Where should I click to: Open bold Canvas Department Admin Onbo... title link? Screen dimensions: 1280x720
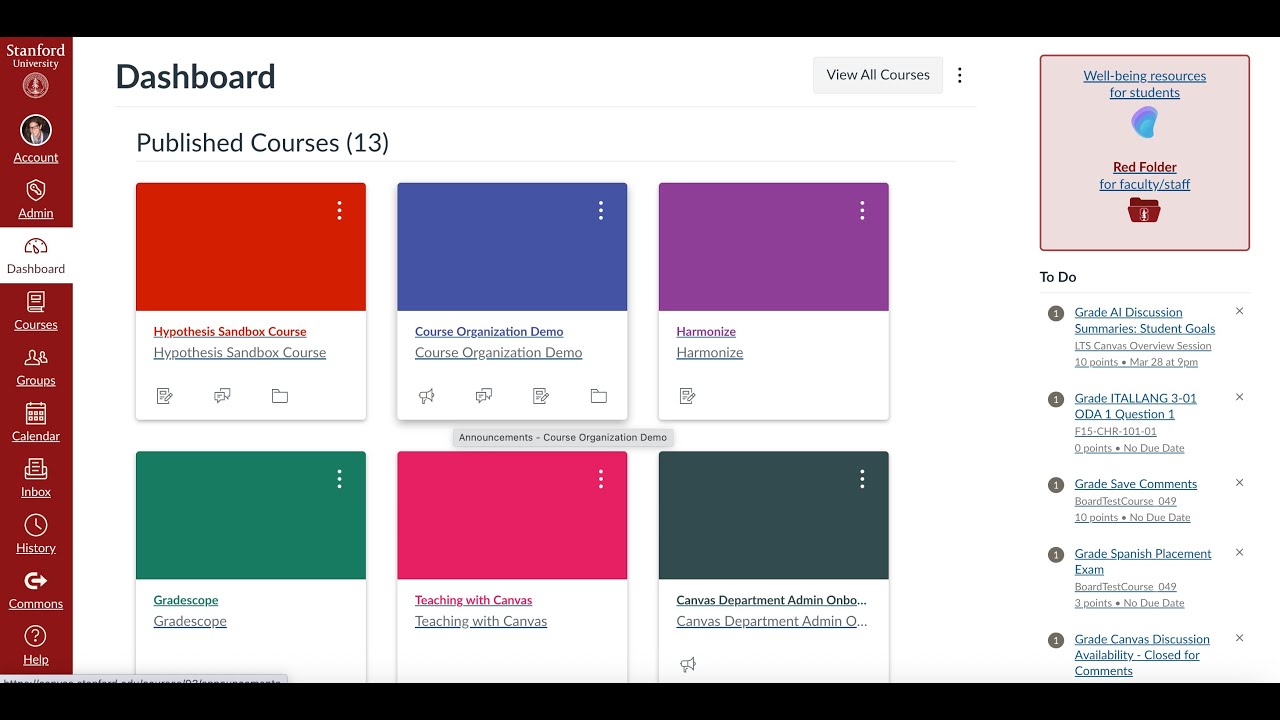click(771, 601)
